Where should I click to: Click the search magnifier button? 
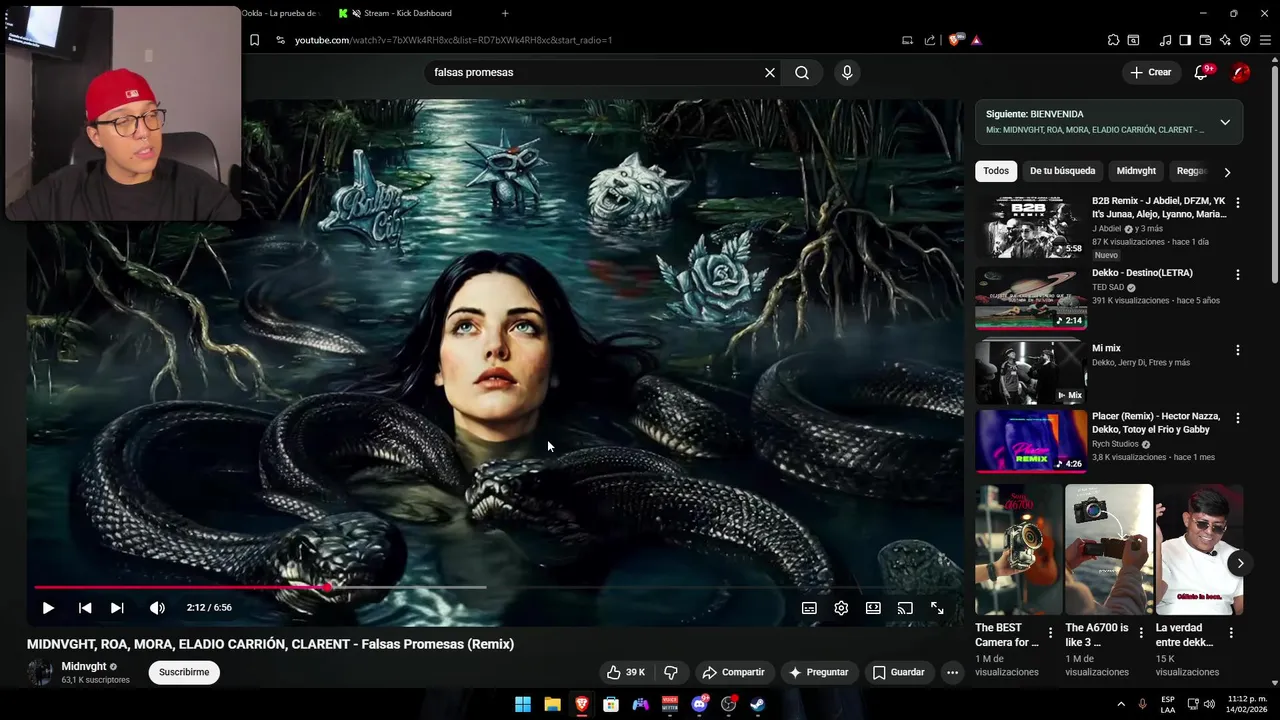pos(802,73)
